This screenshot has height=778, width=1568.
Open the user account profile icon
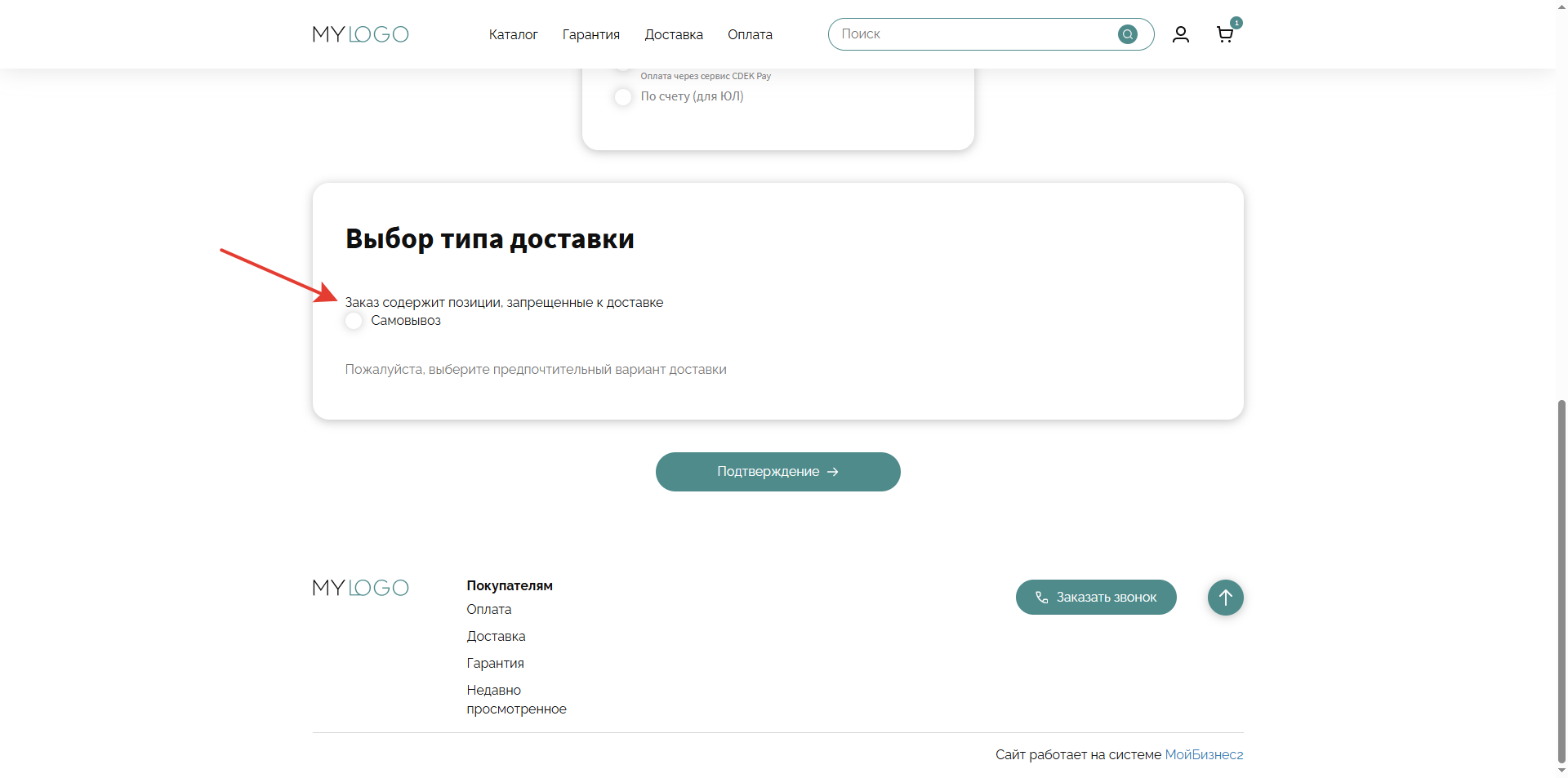[x=1180, y=34]
